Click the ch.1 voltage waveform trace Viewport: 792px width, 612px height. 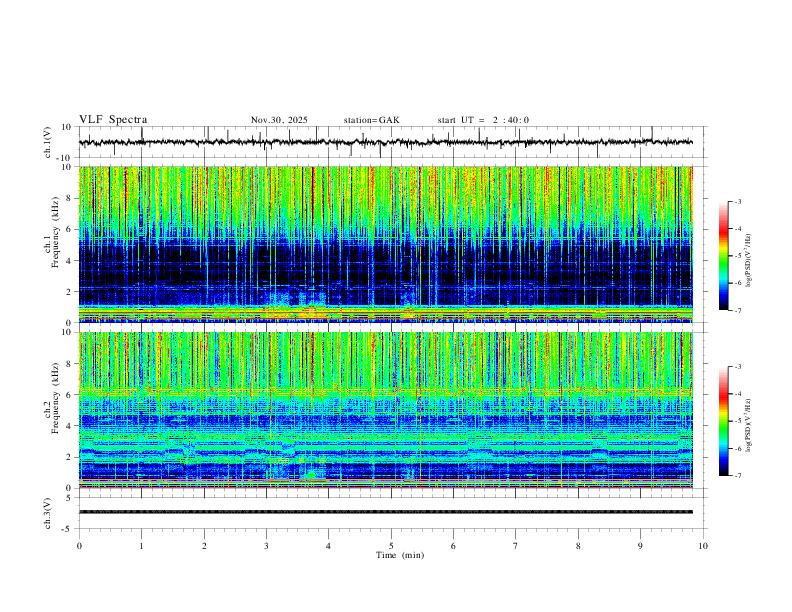[386, 142]
